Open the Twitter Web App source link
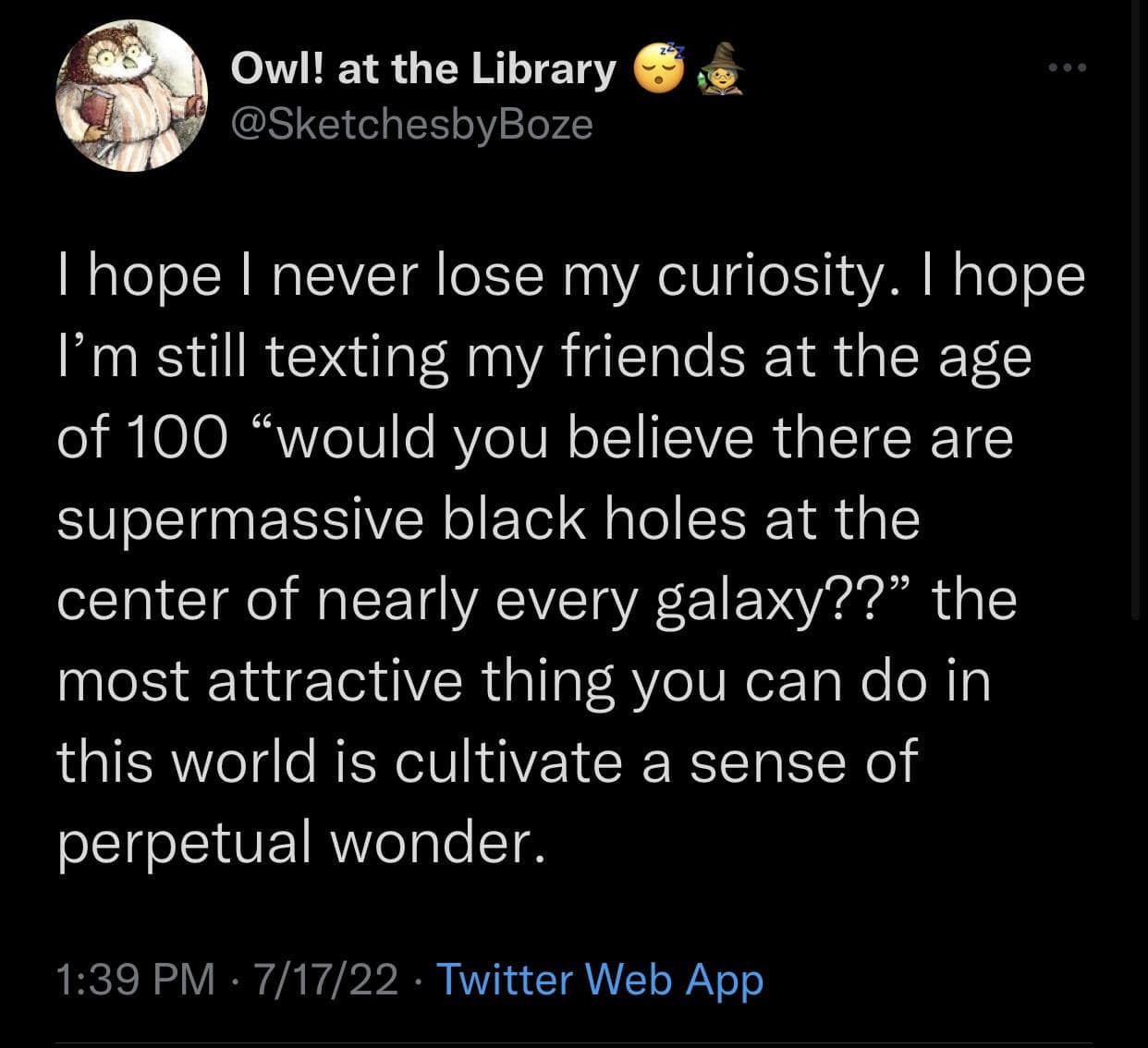This screenshot has height=1048, width=1148. coord(599,979)
